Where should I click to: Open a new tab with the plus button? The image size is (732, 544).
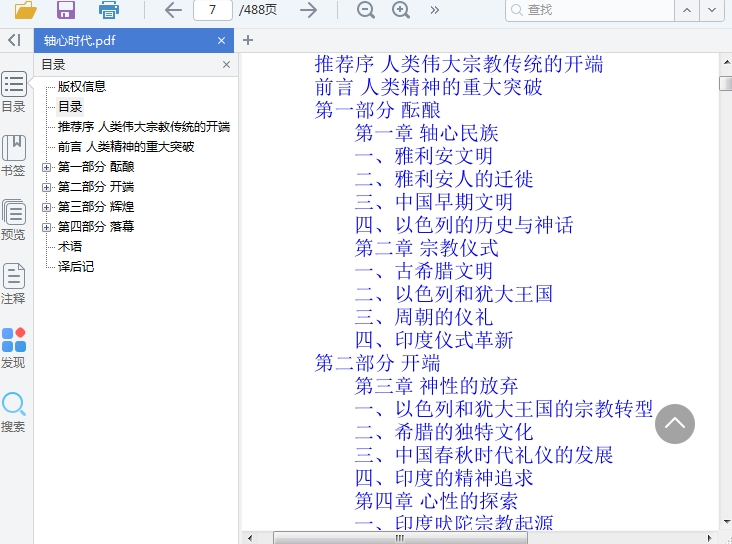pyautogui.click(x=248, y=40)
